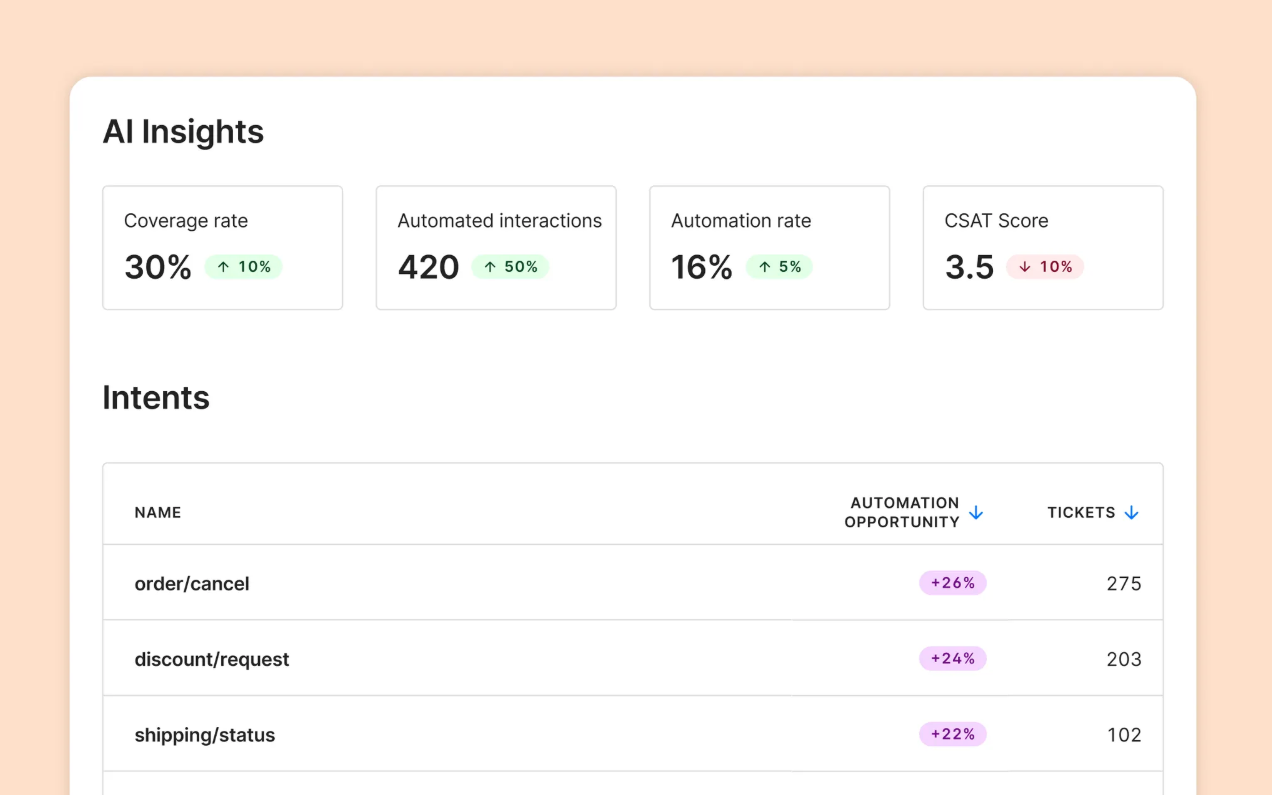Screen dimensions: 1272x795
Task: Click the TICKETS column header text
Action: click(1081, 513)
